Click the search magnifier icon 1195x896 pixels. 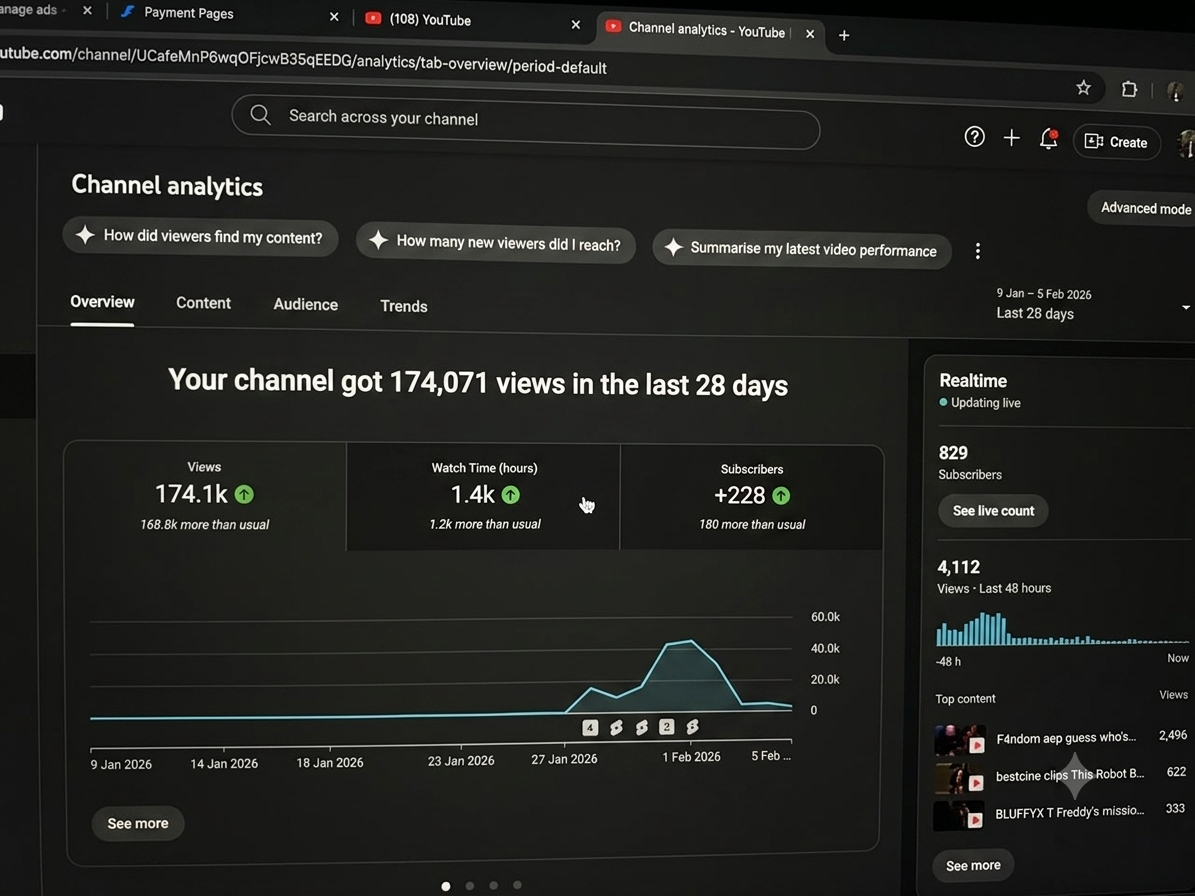[x=260, y=115]
